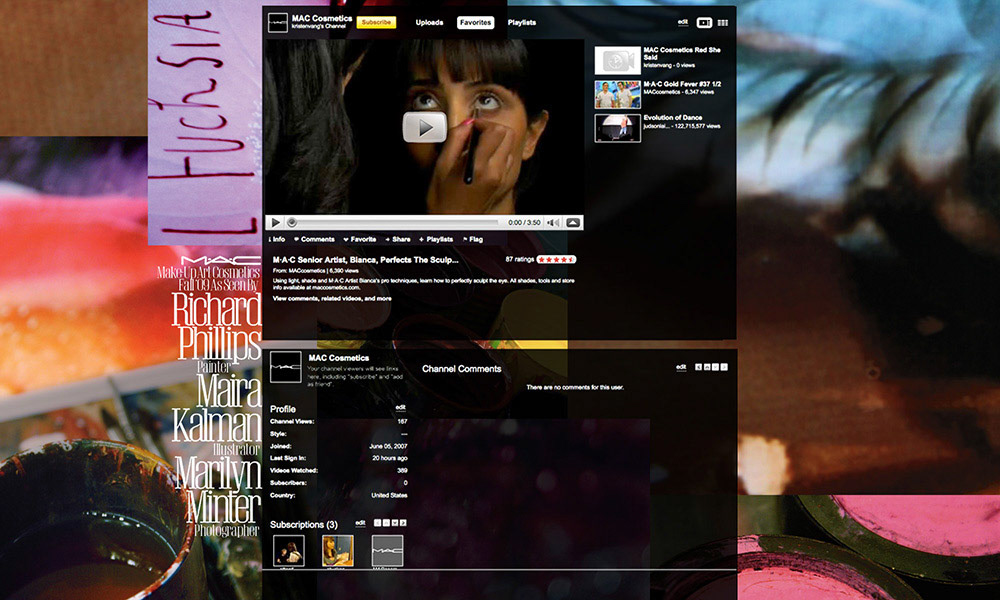
Task: Open MAC logo subscription thumbnail
Action: tap(387, 550)
